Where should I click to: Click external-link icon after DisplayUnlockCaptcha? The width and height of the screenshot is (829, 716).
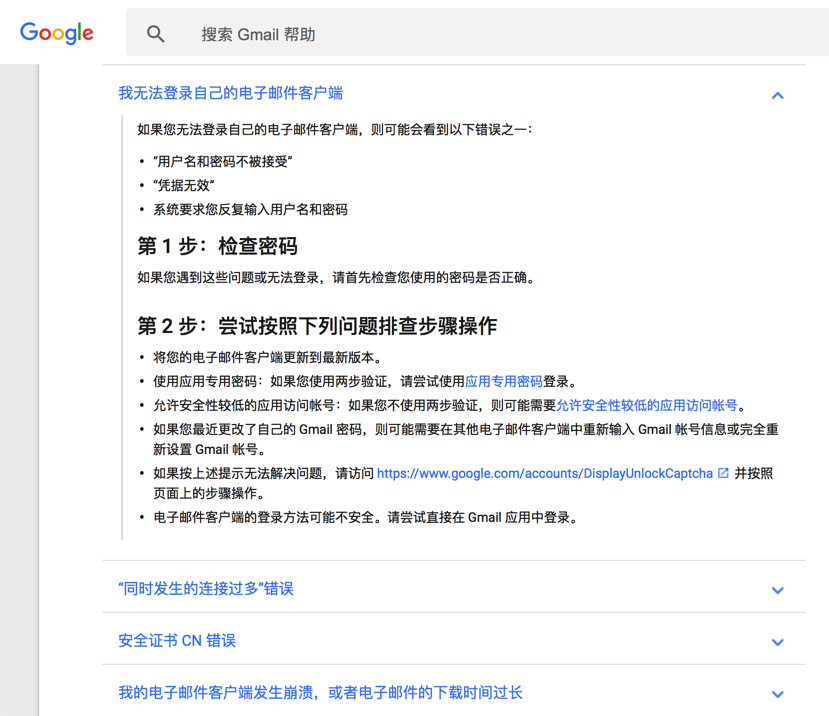click(x=723, y=473)
